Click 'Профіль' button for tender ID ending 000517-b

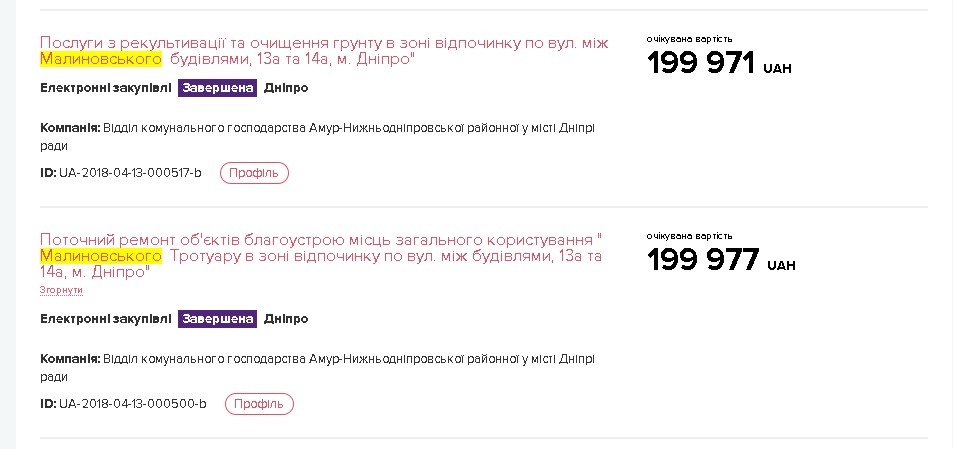tap(254, 173)
